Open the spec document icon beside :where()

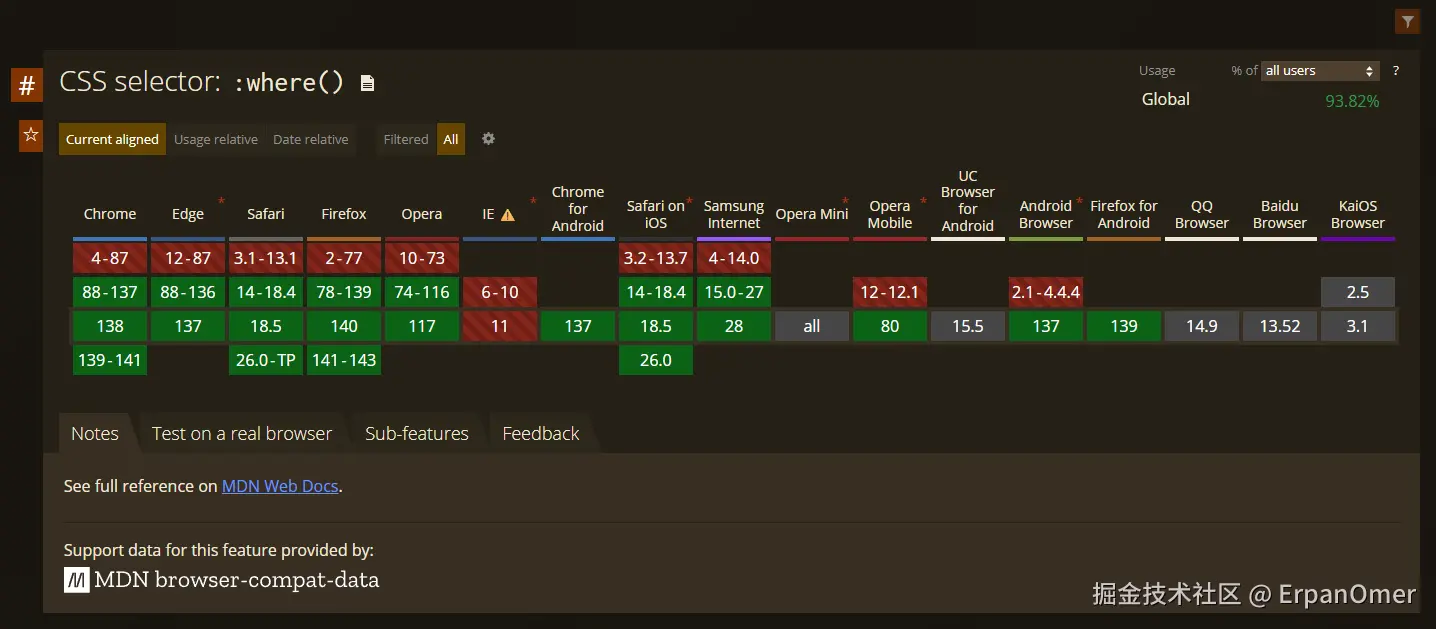pyautogui.click(x=367, y=83)
